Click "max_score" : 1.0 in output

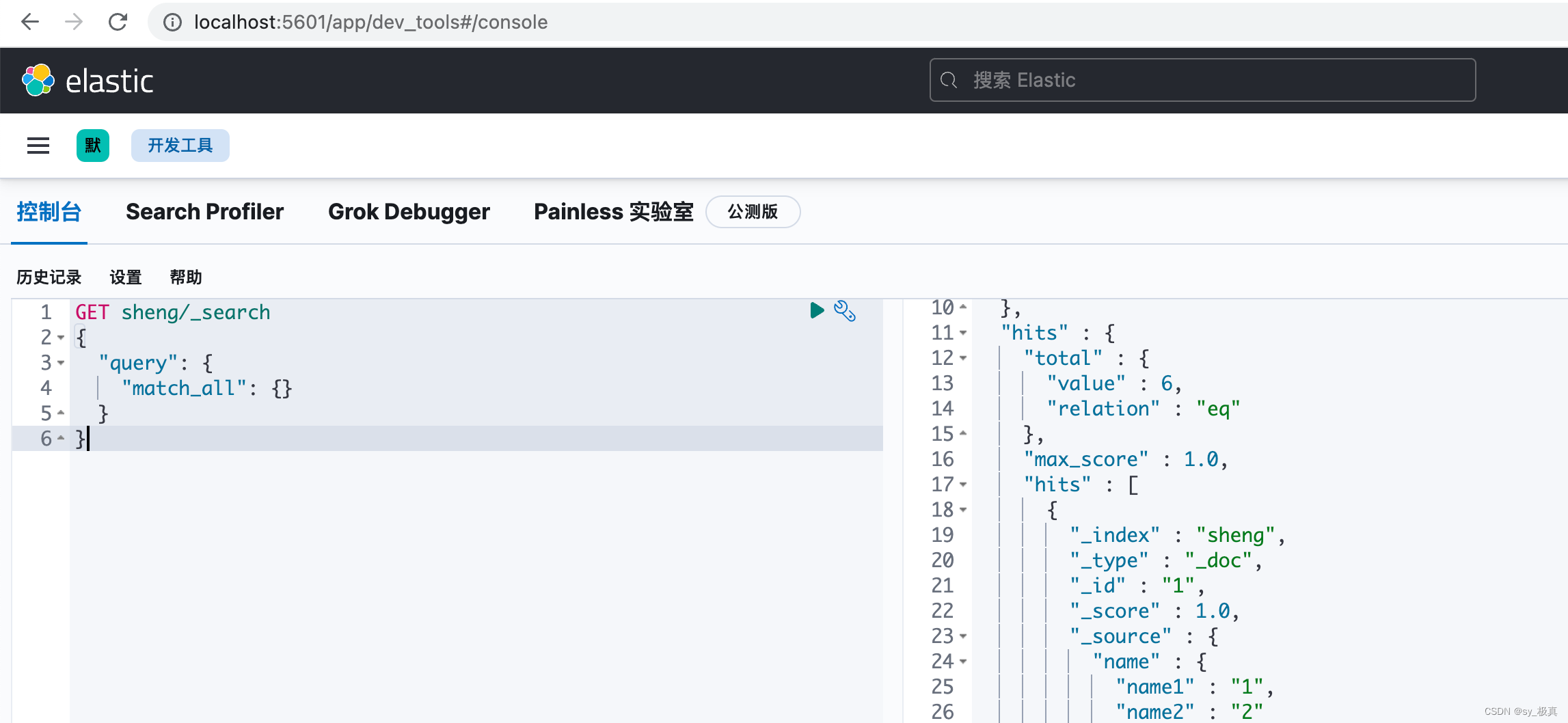[x=1126, y=459]
